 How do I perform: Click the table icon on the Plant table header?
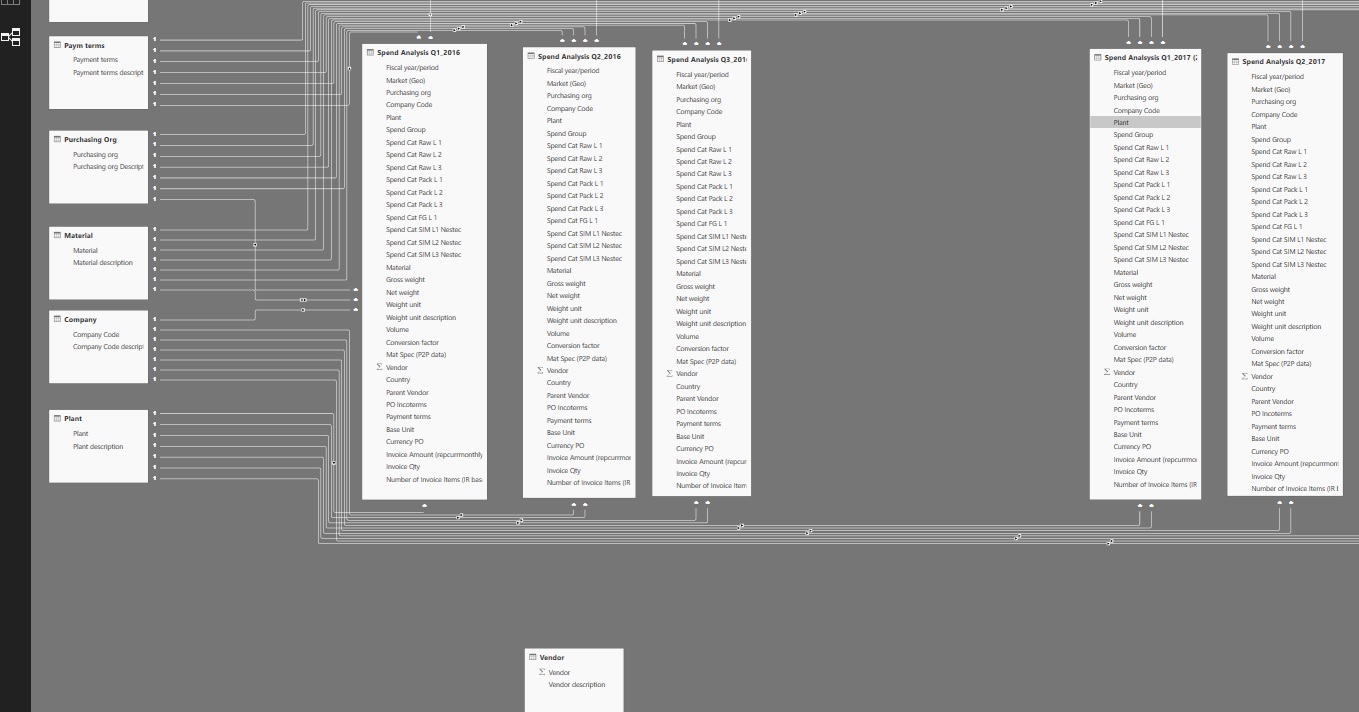[x=57, y=418]
